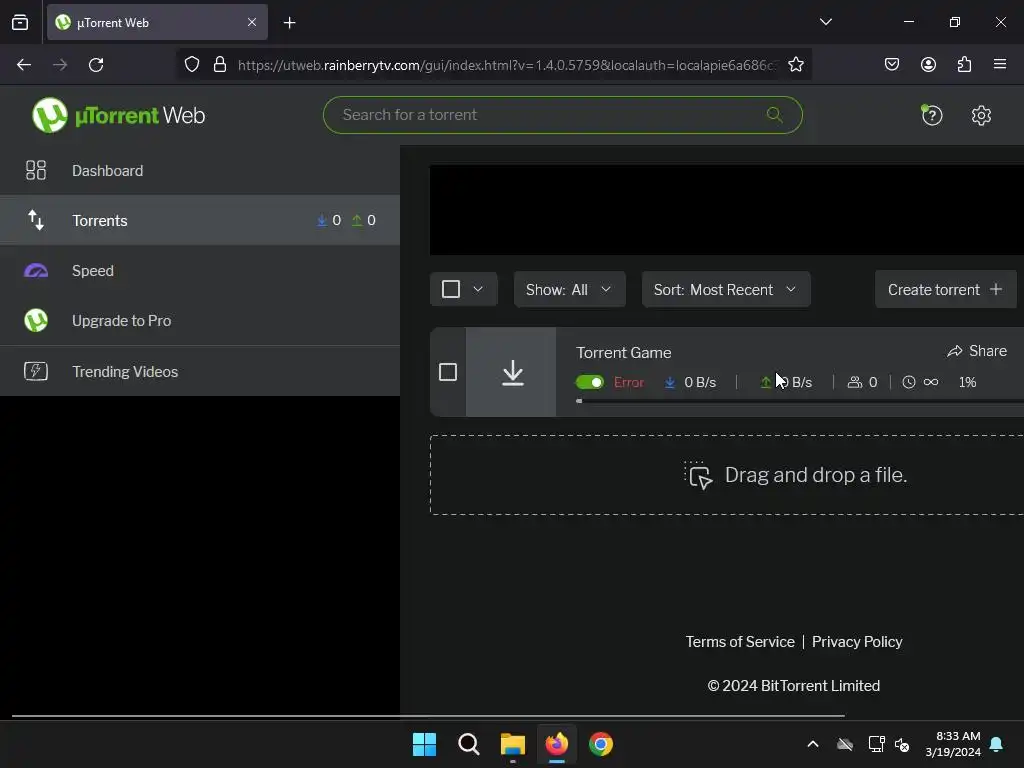Open the taskbar clock and date

pos(953,744)
